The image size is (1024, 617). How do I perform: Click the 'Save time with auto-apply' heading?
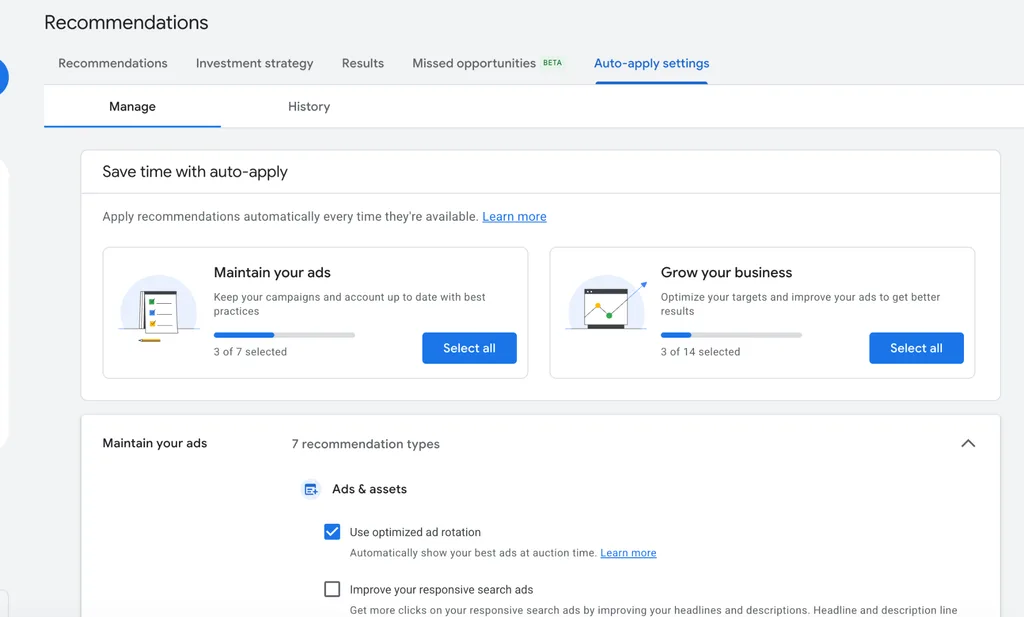(x=195, y=172)
